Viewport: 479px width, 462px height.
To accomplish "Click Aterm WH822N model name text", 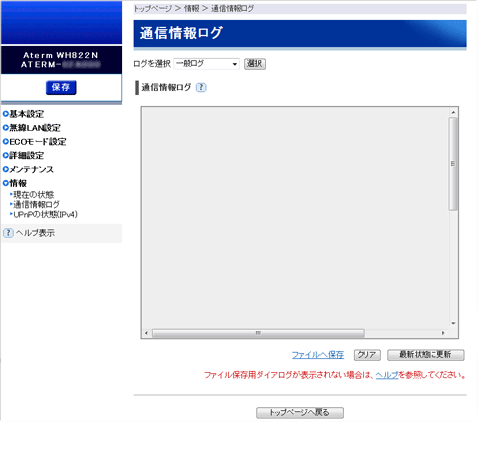I will tap(61, 55).
